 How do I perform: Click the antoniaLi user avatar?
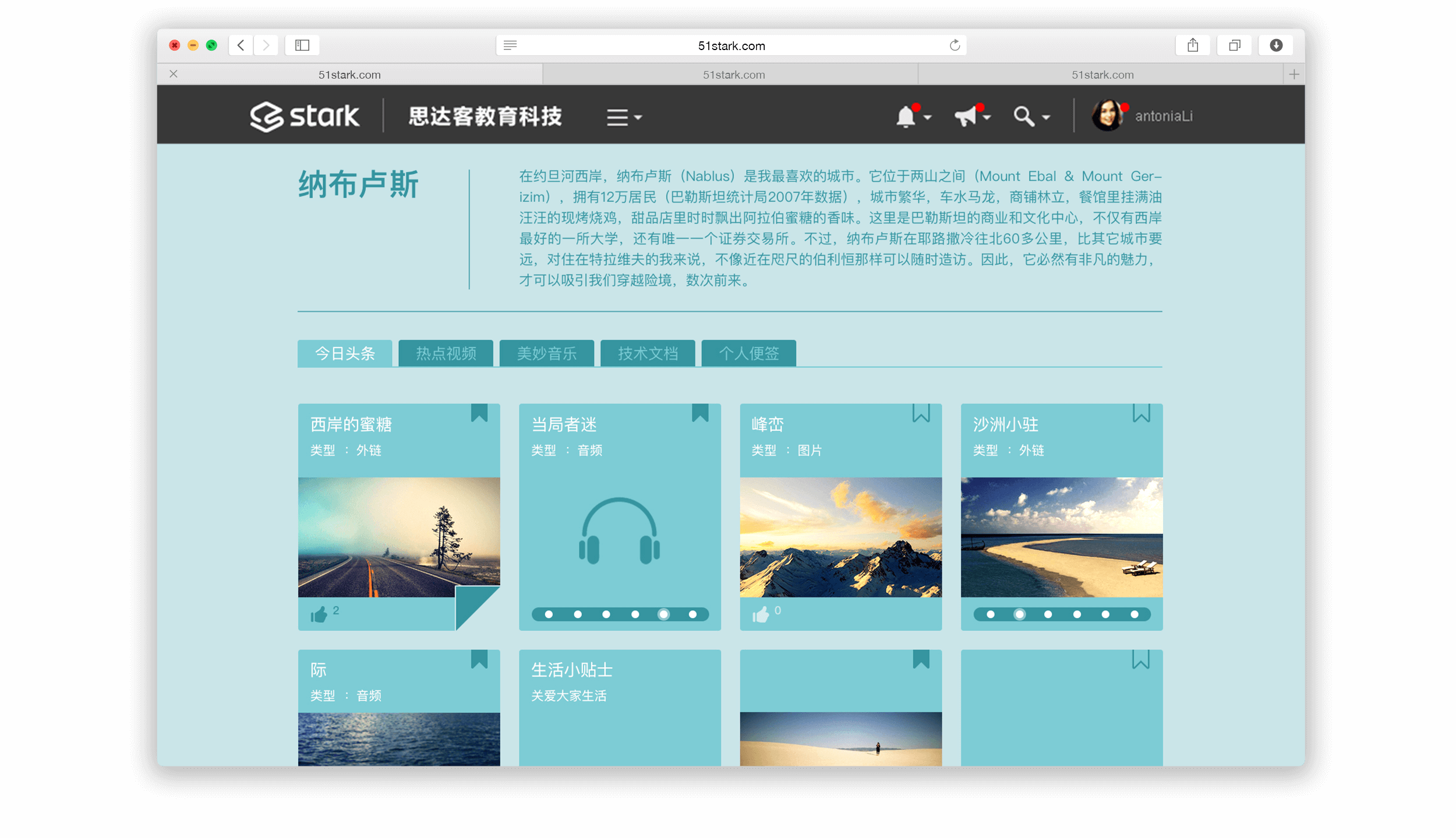click(x=1107, y=115)
